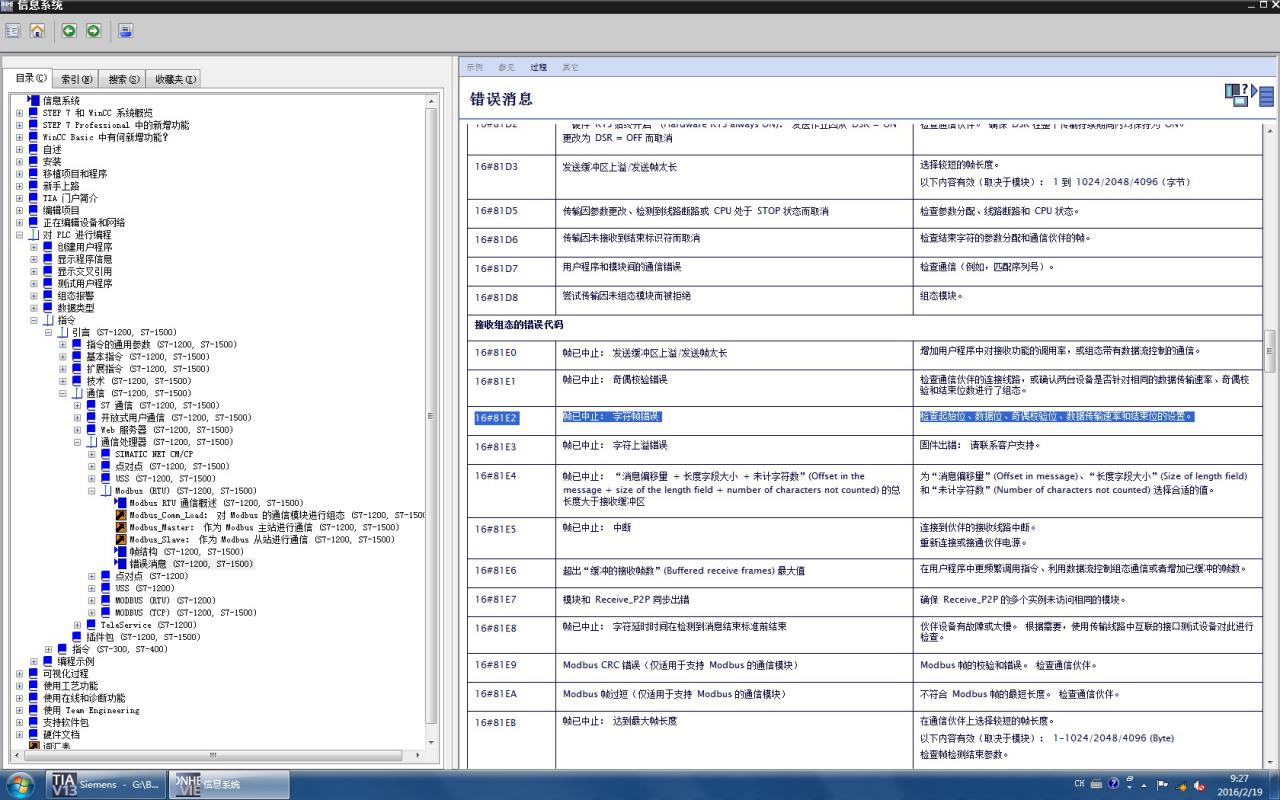Click the help display icon at top right

(x=1237, y=95)
